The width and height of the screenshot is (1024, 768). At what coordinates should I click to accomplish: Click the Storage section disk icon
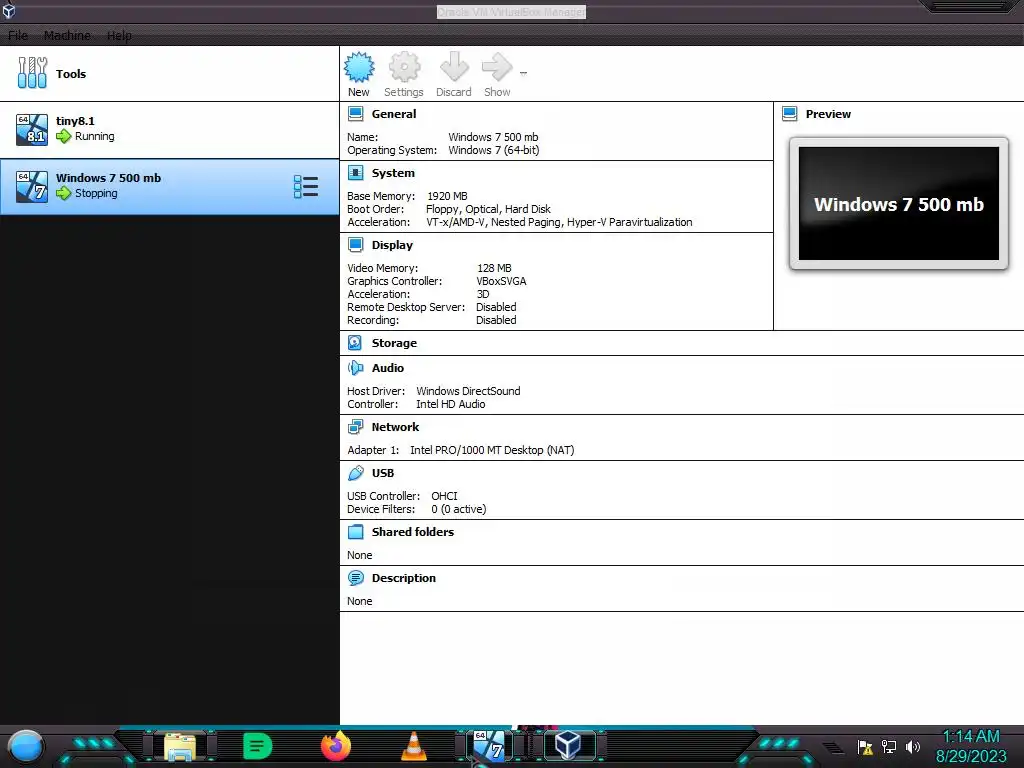pos(355,343)
